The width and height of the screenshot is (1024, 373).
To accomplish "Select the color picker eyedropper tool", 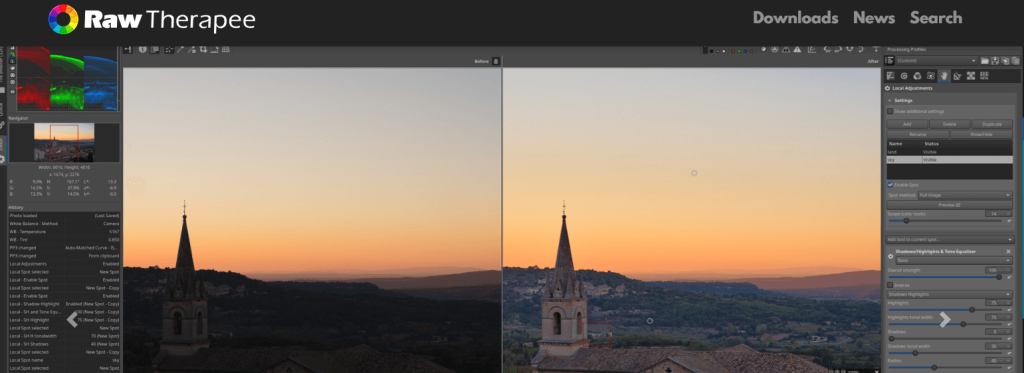I will tap(192, 49).
